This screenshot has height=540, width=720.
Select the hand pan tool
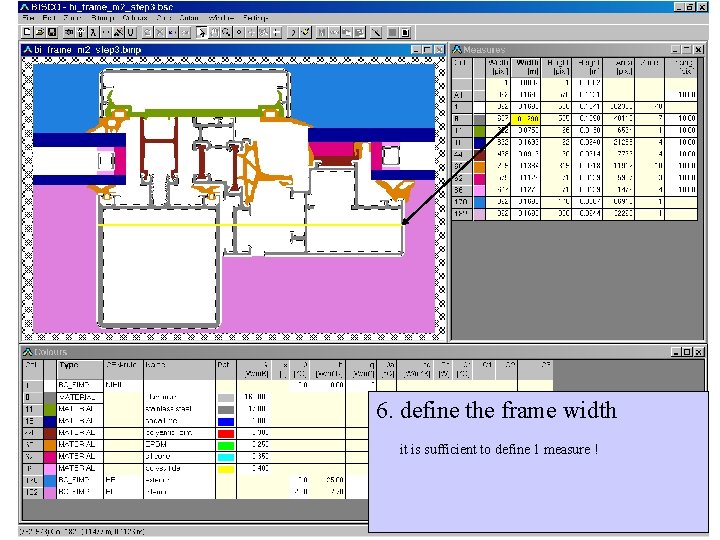[214, 32]
